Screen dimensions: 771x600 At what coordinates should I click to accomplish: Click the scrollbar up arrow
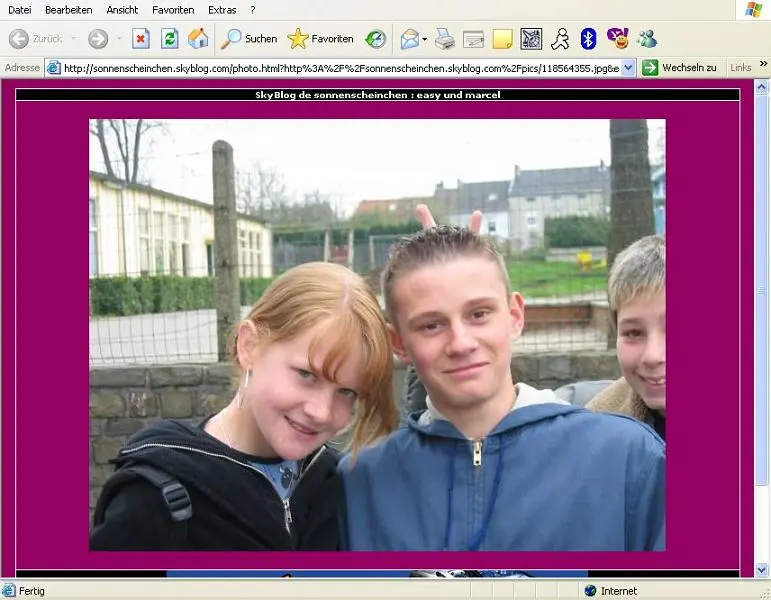tap(762, 88)
